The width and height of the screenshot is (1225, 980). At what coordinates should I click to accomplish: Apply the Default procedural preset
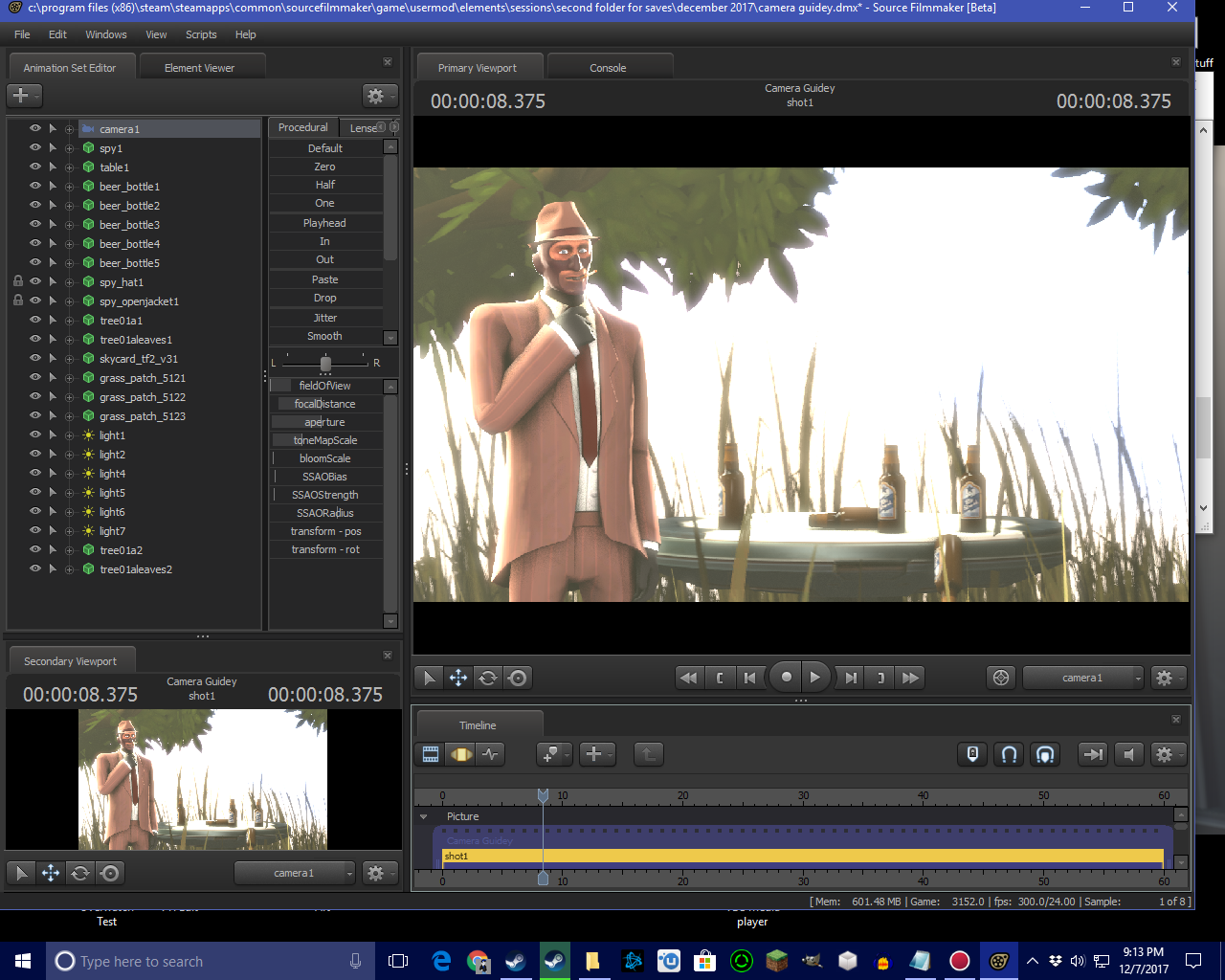coord(325,148)
